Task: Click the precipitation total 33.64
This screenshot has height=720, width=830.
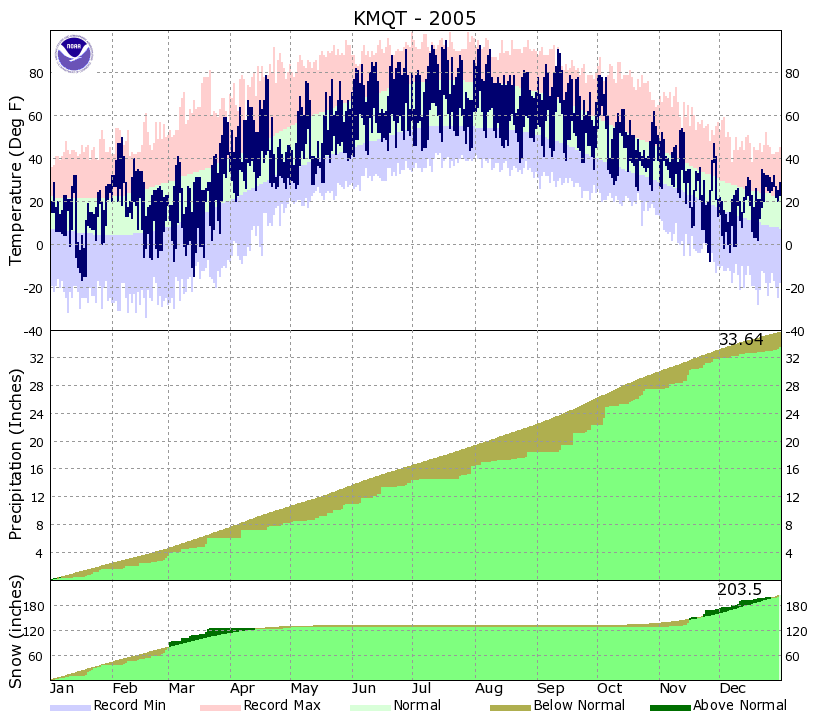Action: [741, 339]
